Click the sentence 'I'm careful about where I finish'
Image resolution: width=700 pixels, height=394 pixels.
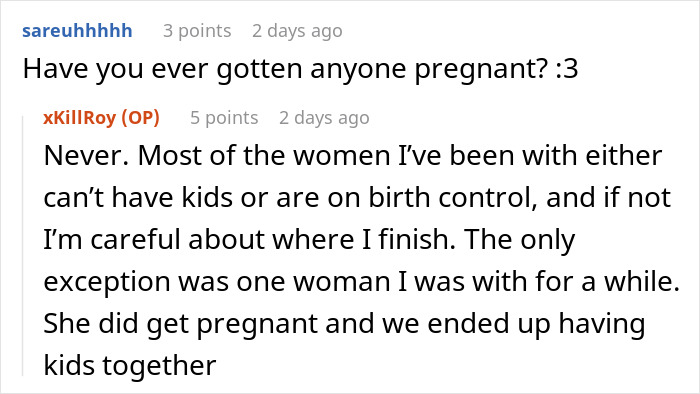click(249, 239)
